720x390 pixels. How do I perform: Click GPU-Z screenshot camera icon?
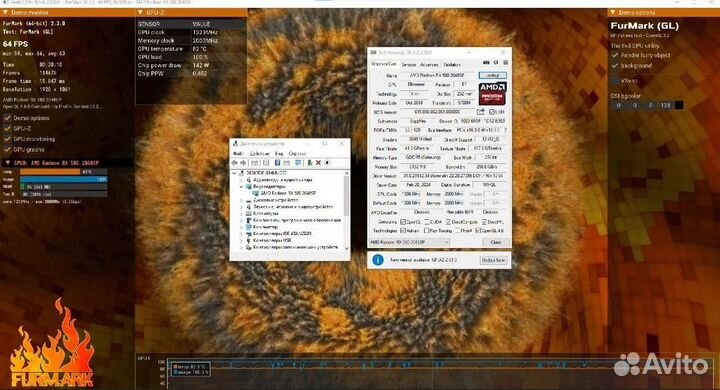point(486,62)
